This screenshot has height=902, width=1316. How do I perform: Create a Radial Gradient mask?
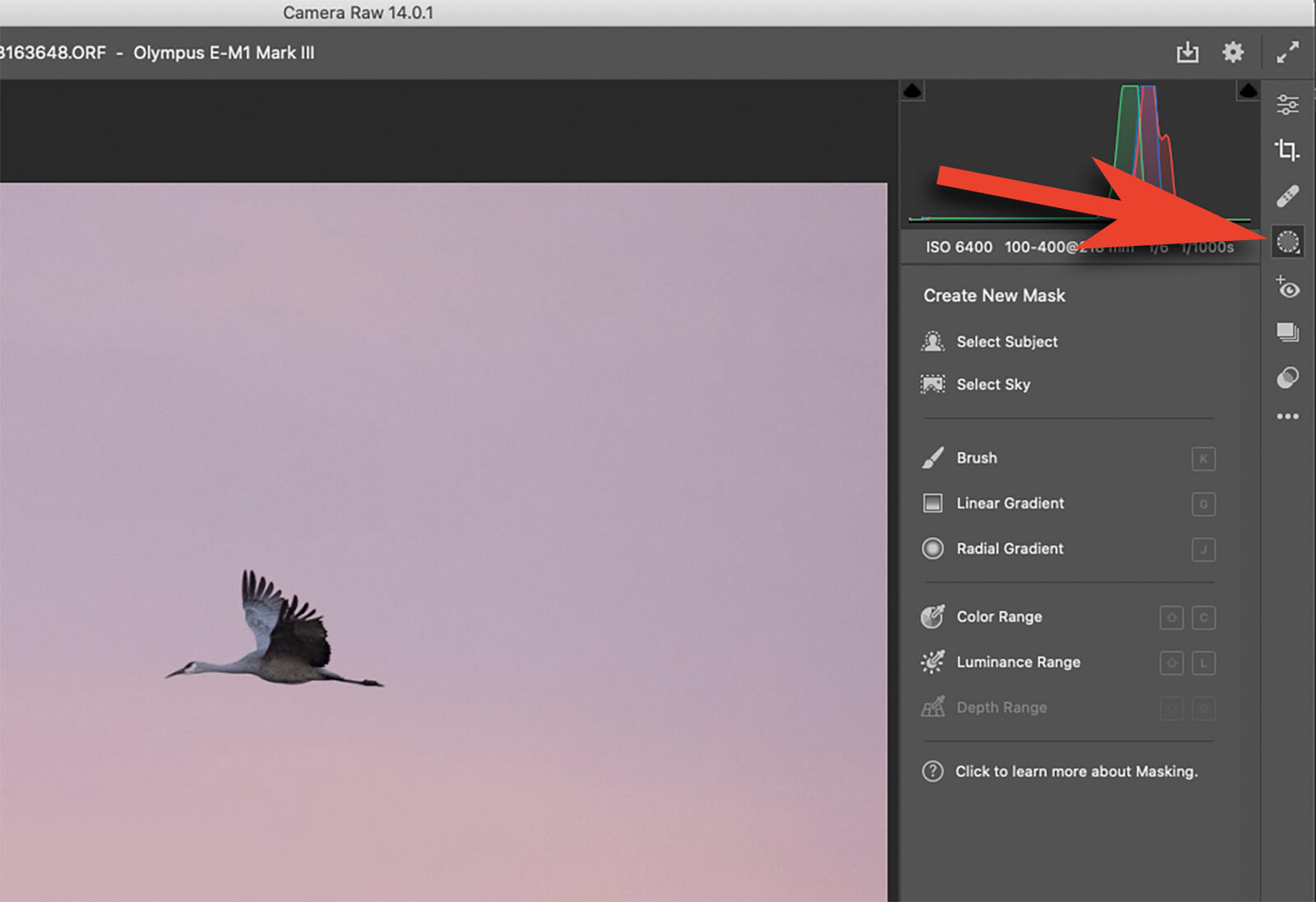pyautogui.click(x=1009, y=548)
